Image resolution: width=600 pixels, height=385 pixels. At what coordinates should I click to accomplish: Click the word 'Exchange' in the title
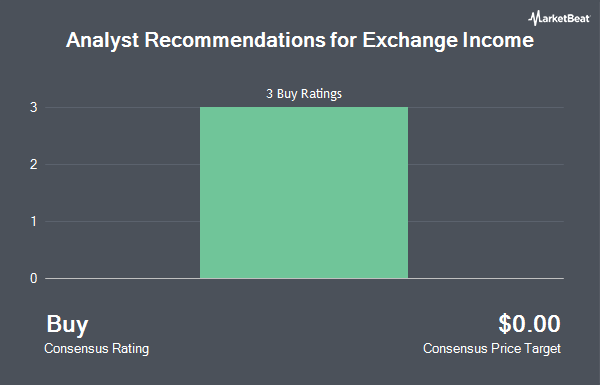pyautogui.click(x=410, y=40)
